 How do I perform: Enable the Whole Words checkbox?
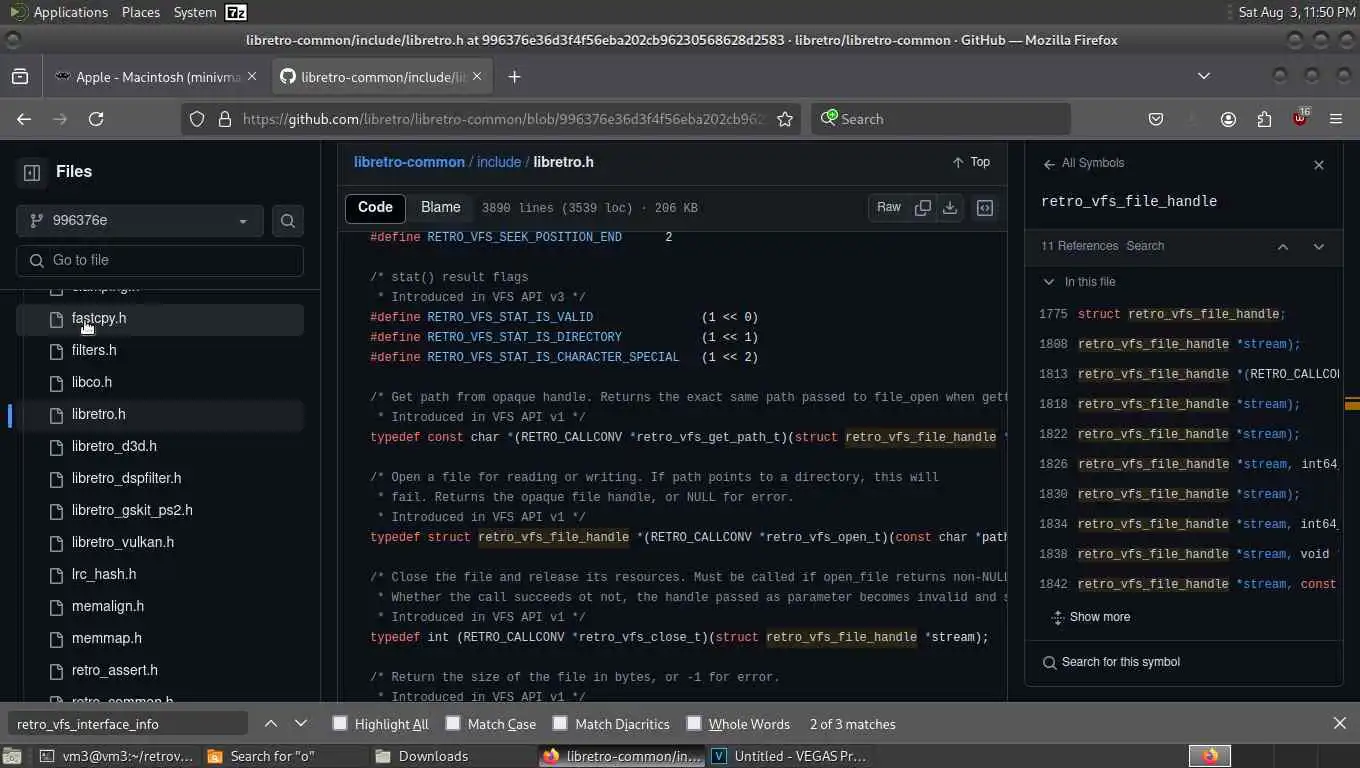694,723
